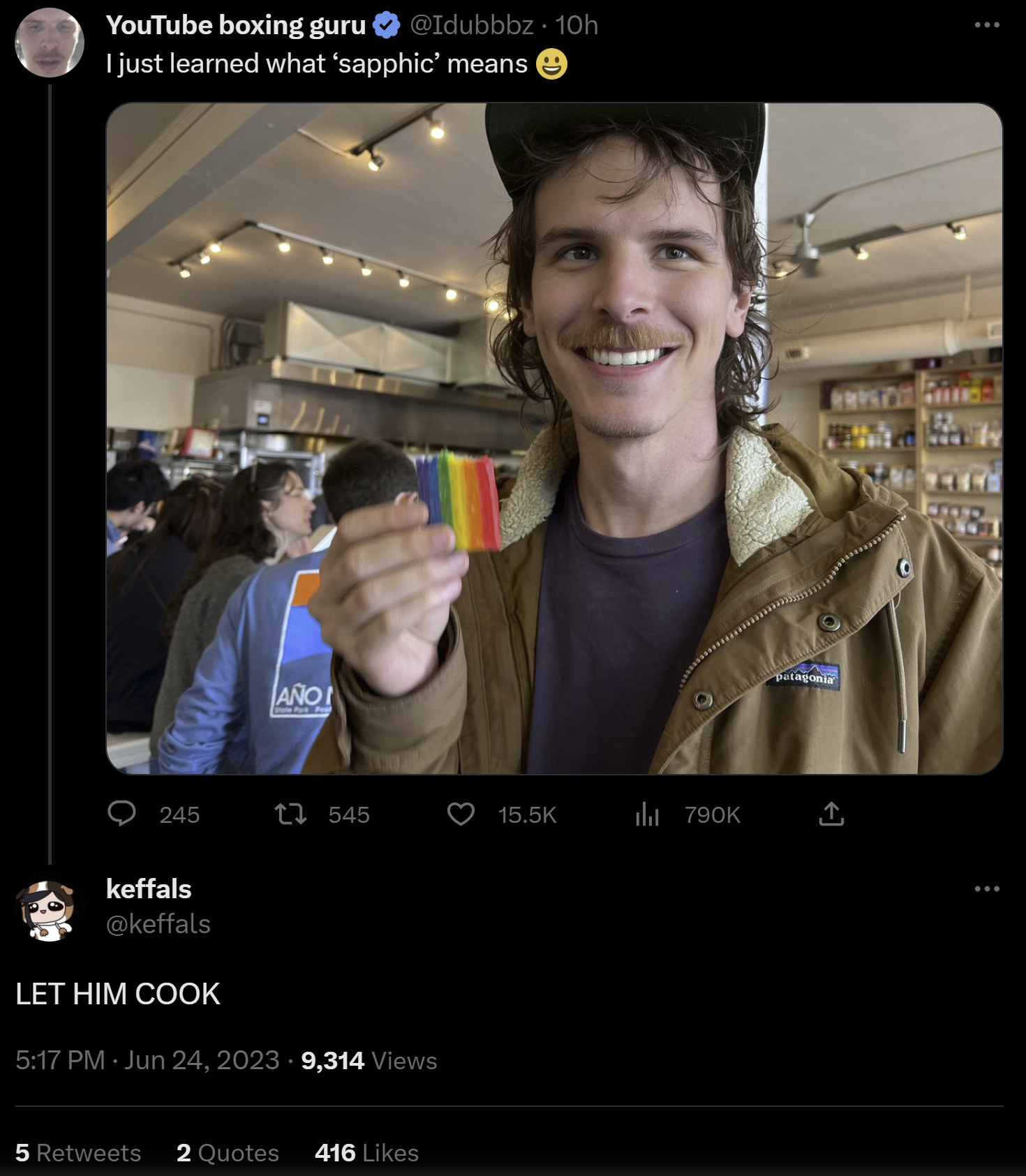The height and width of the screenshot is (1176, 1026).
Task: Open more options on keffals tweet
Action: (x=987, y=888)
